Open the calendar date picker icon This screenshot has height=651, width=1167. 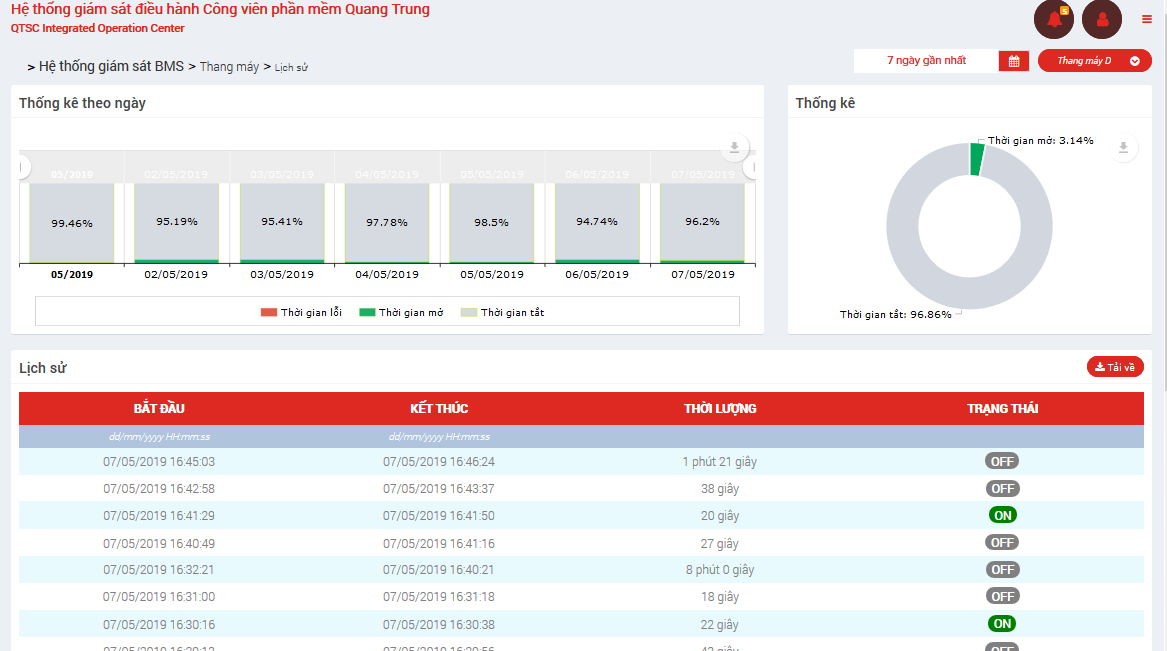[1014, 61]
